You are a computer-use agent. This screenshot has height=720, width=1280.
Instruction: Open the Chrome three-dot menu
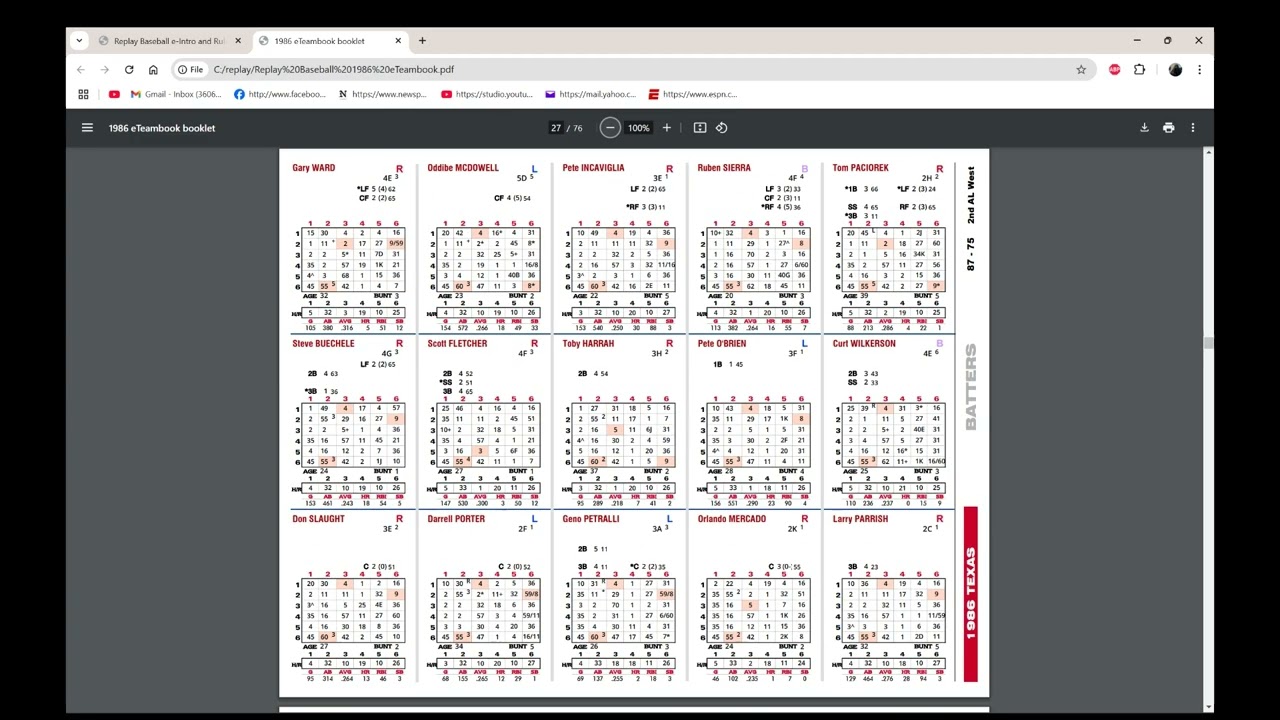1199,70
